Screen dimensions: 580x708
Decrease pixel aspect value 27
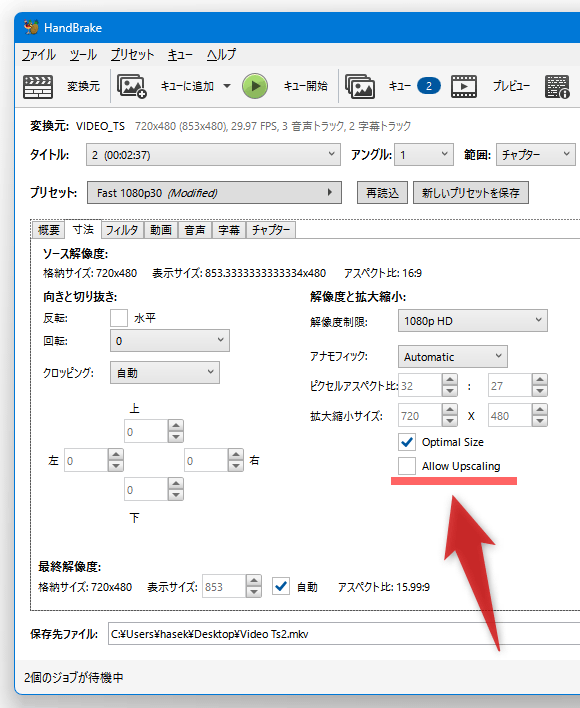coord(540,391)
